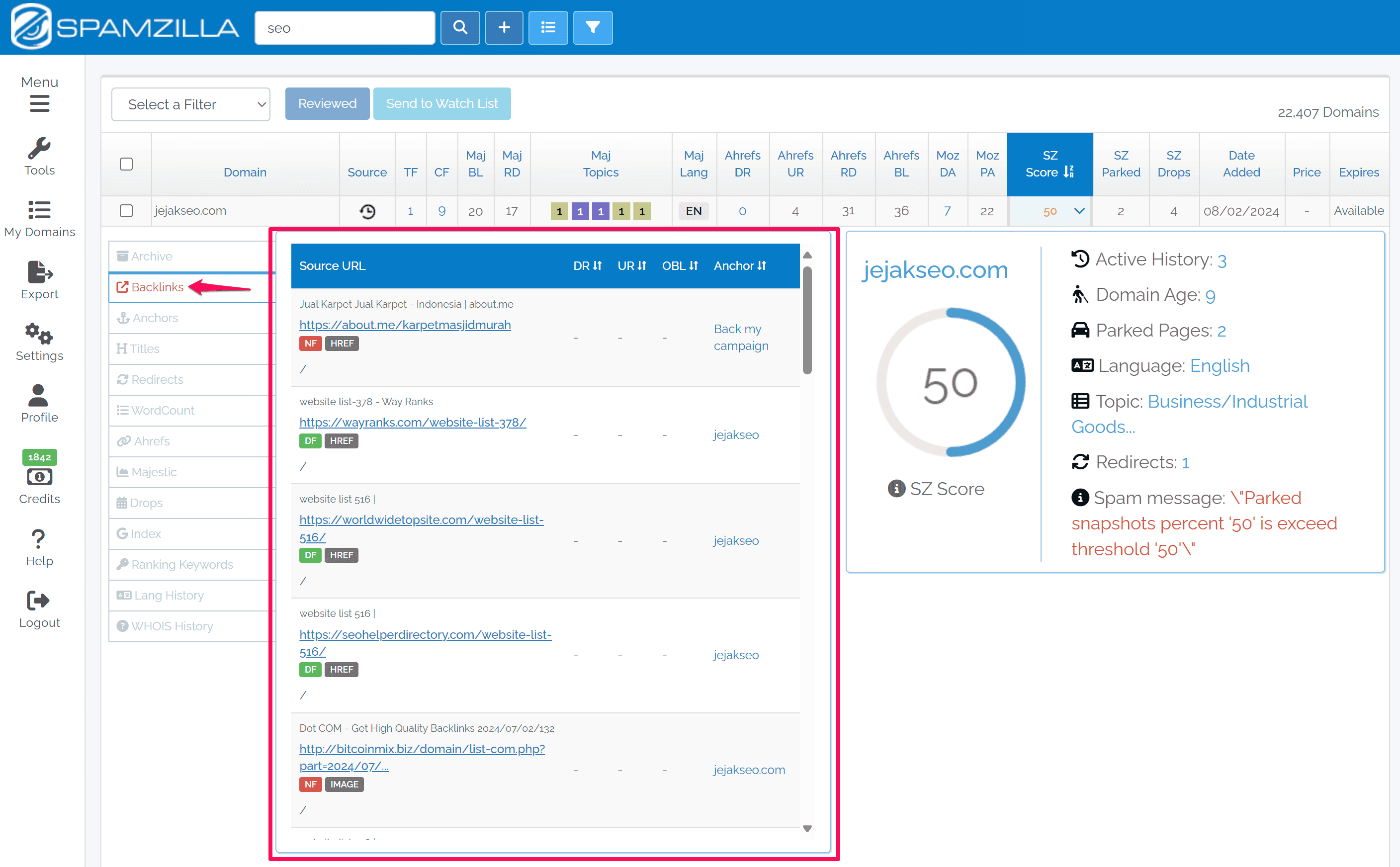The image size is (1400, 867).
Task: Open the hamburger Menu icon
Action: (40, 104)
